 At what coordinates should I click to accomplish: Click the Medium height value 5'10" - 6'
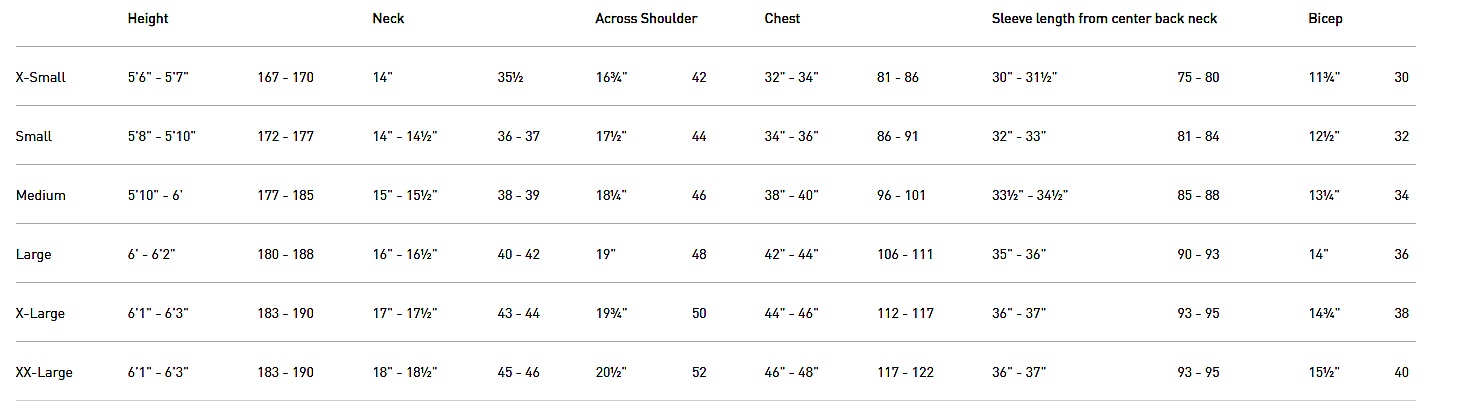coord(155,195)
